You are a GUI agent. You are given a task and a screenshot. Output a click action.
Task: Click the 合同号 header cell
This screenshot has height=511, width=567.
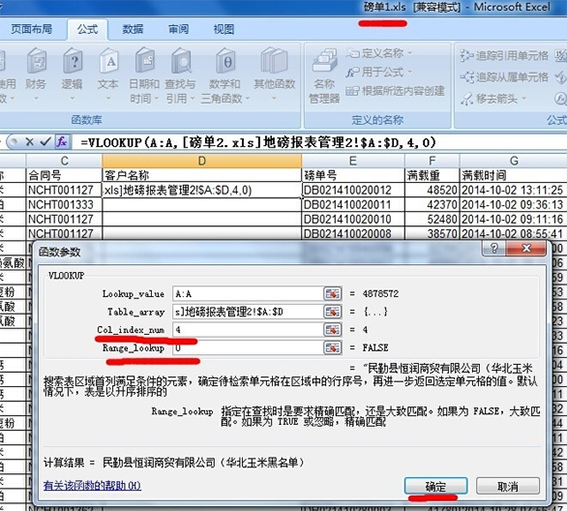(x=64, y=175)
